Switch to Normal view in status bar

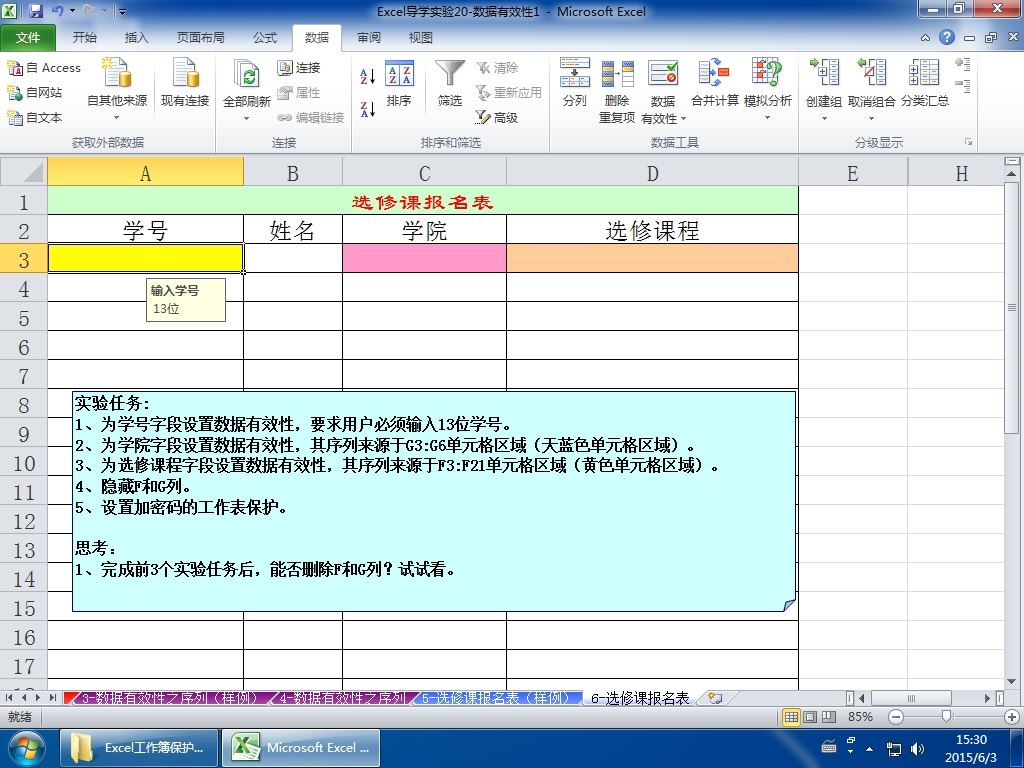pyautogui.click(x=791, y=717)
